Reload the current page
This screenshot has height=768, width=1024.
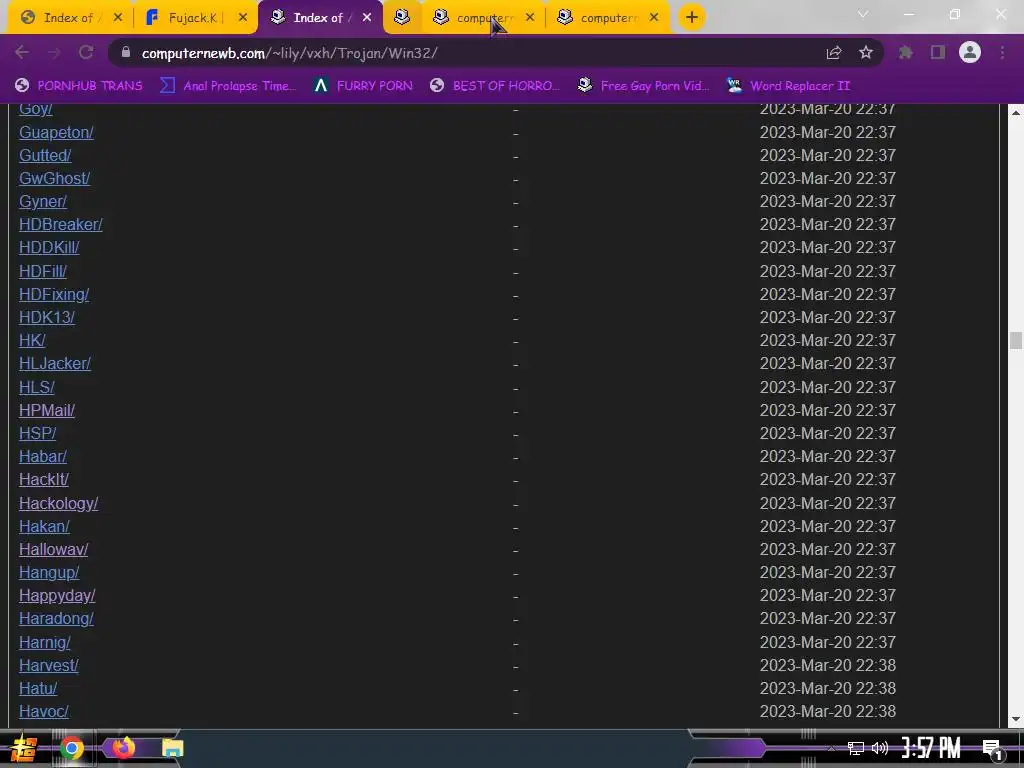point(86,52)
